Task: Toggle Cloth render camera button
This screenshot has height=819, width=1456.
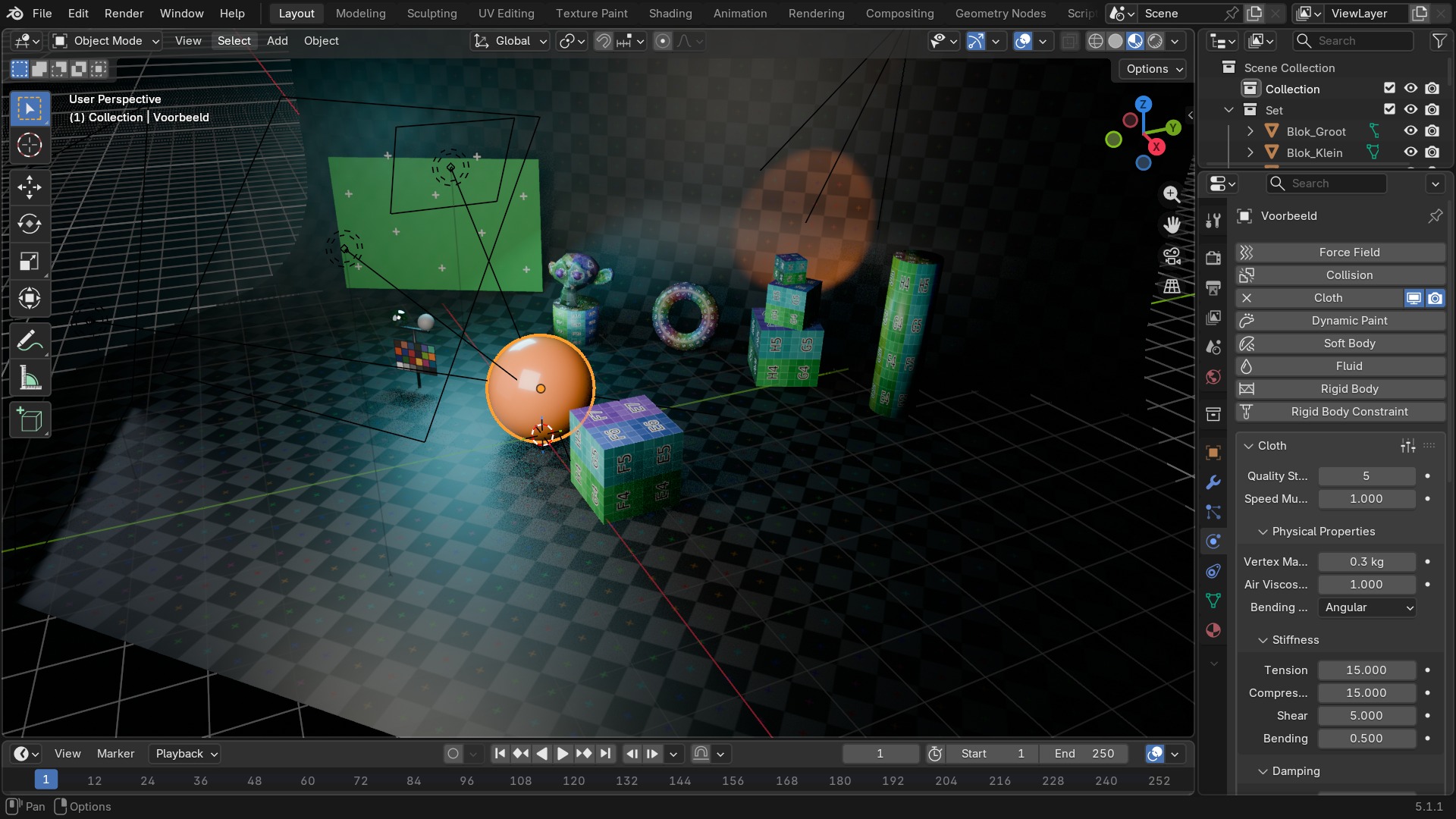Action: click(1435, 298)
